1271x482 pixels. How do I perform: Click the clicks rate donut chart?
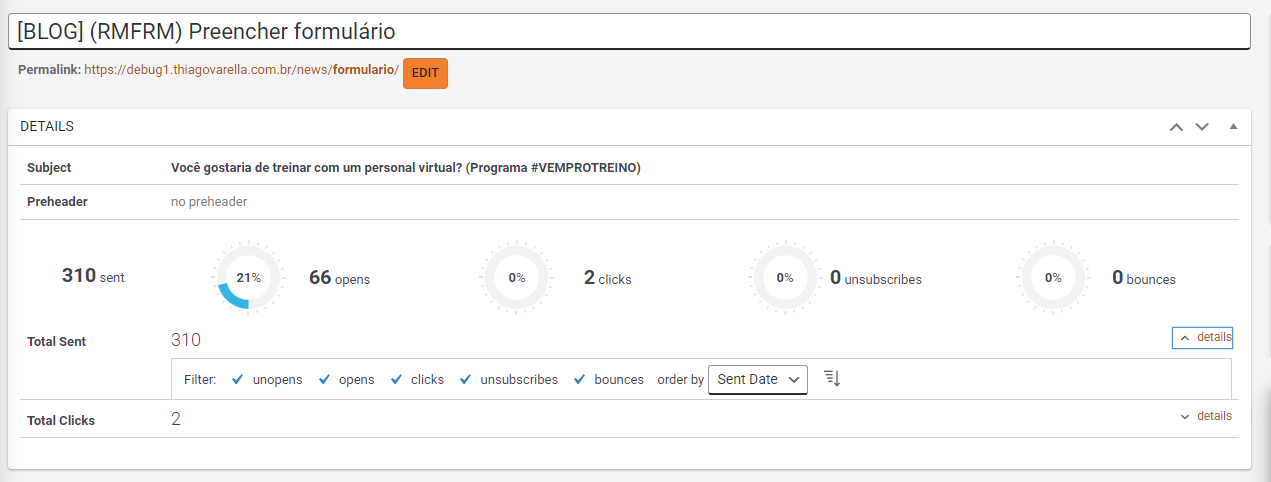(x=516, y=278)
